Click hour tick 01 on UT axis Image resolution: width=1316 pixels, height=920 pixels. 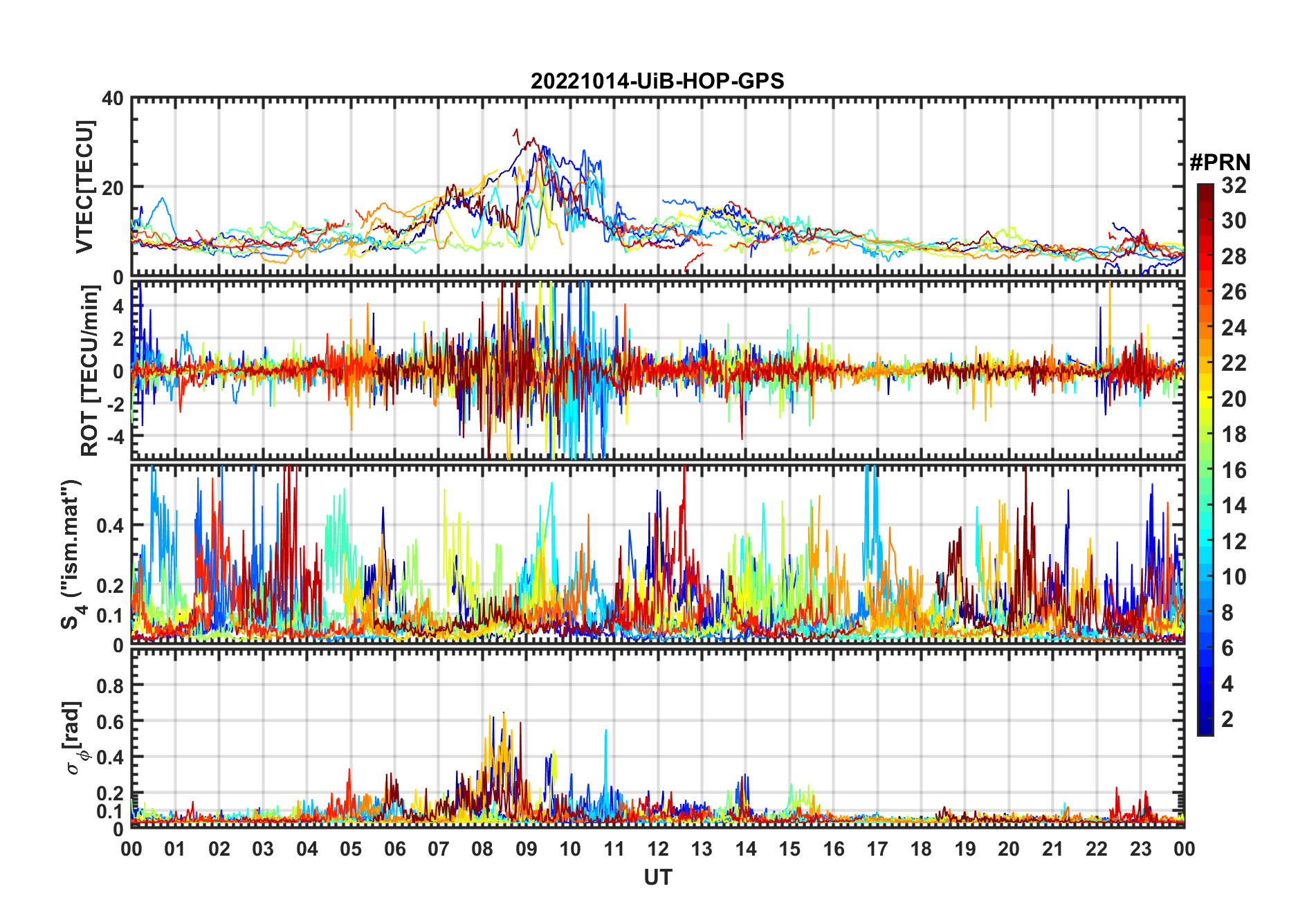175,849
